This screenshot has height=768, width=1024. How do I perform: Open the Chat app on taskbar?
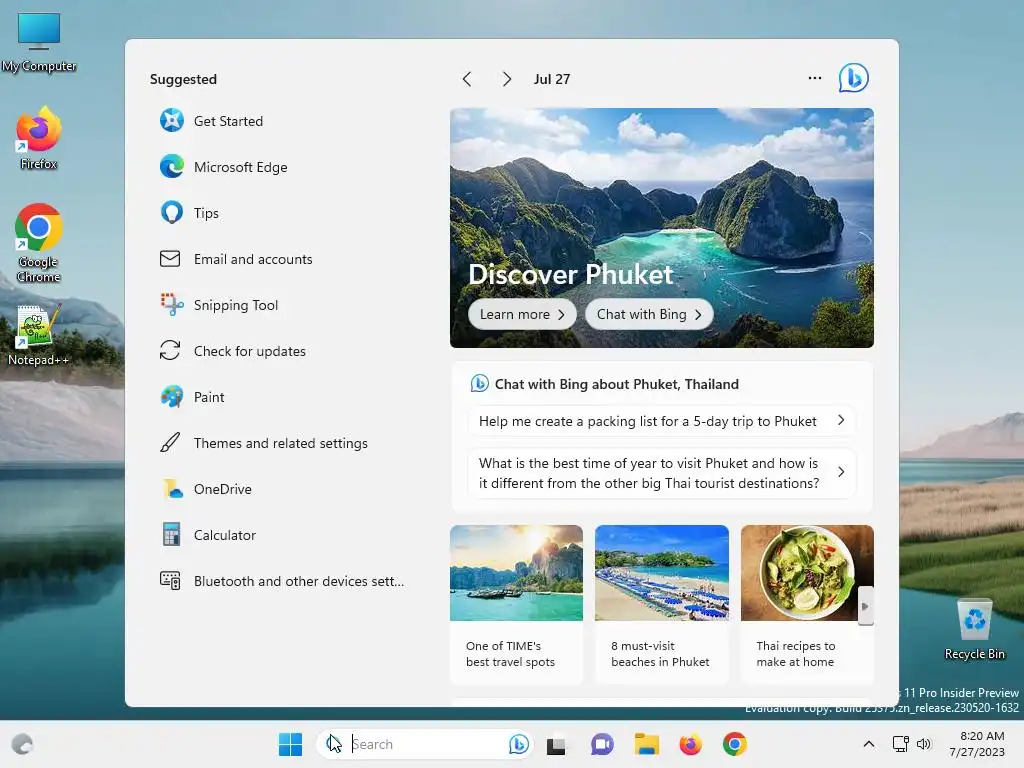pos(602,744)
